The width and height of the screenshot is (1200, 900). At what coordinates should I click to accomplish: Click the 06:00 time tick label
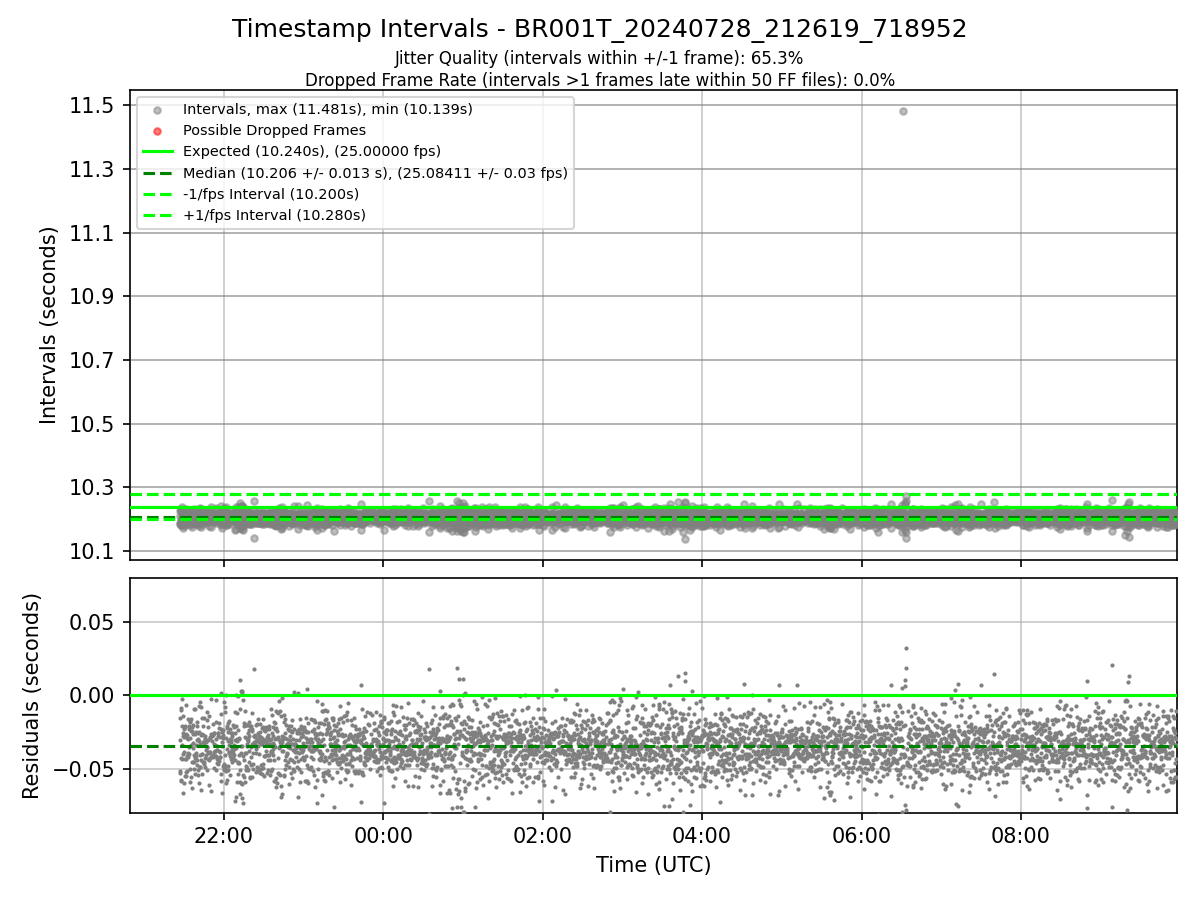(861, 836)
